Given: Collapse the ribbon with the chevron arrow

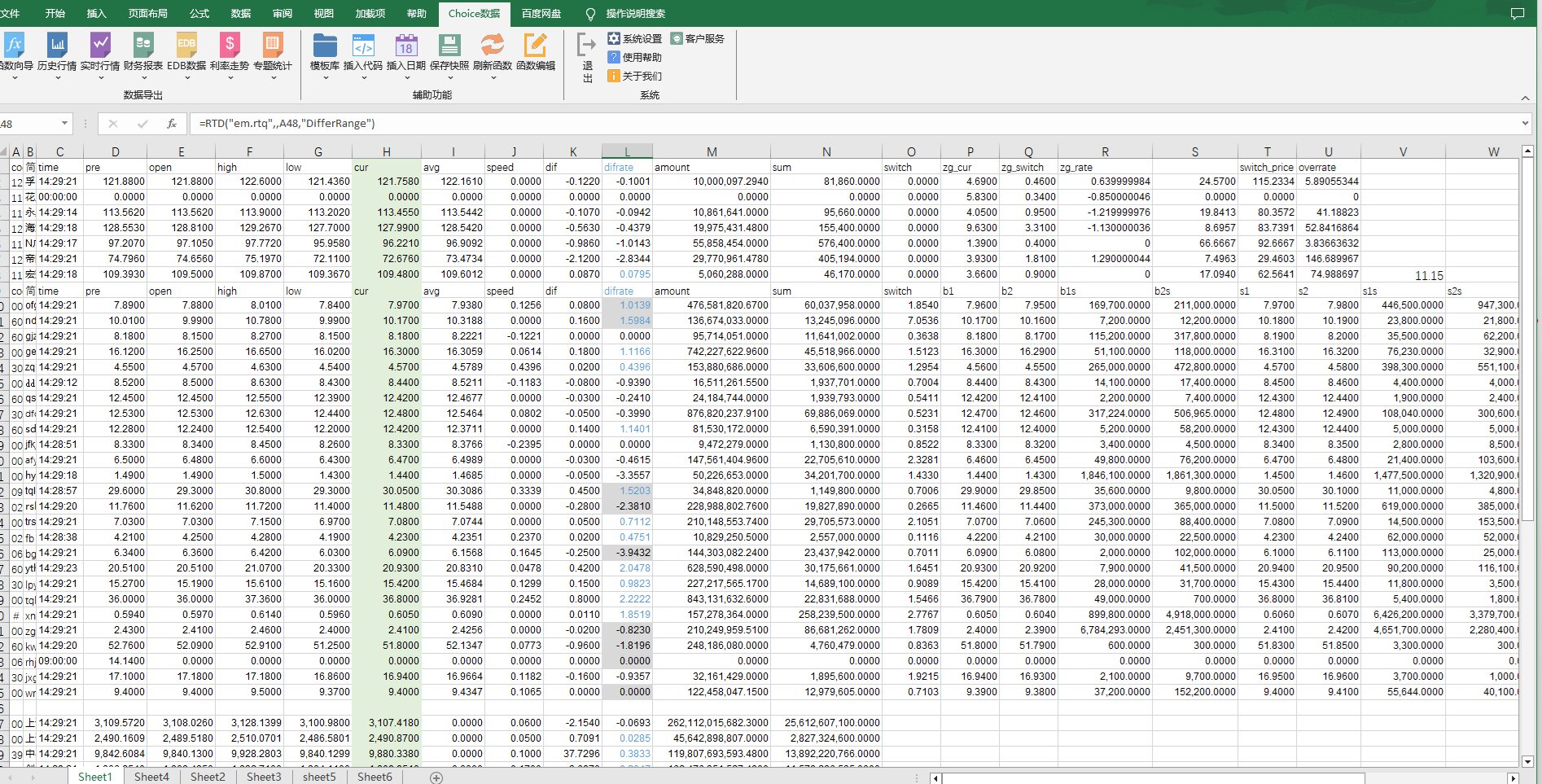Looking at the screenshot, I should click(1524, 98).
